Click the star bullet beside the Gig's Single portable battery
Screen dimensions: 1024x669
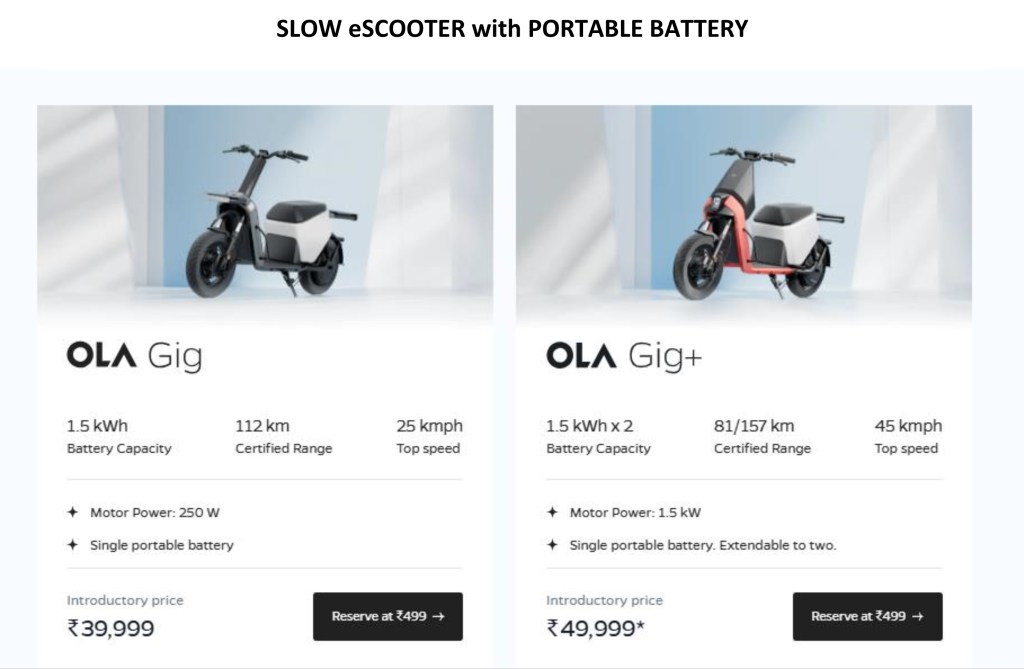72,545
